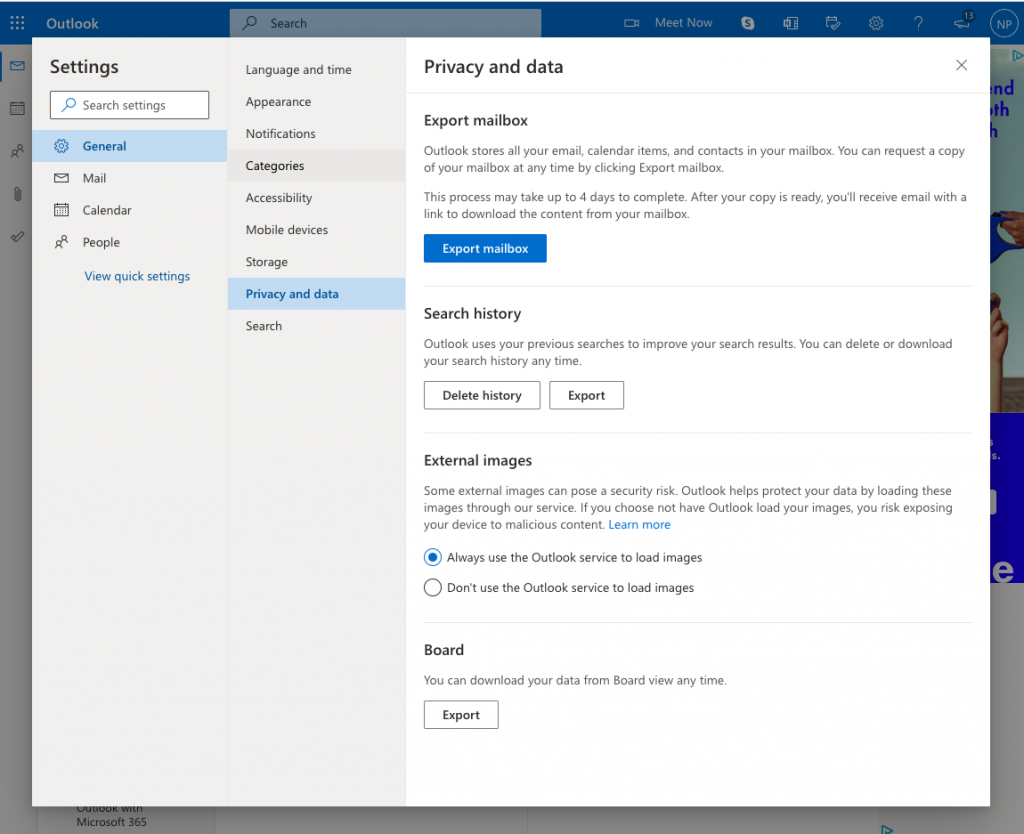Focus the Search settings field
This screenshot has width=1024, height=834.
tap(129, 105)
